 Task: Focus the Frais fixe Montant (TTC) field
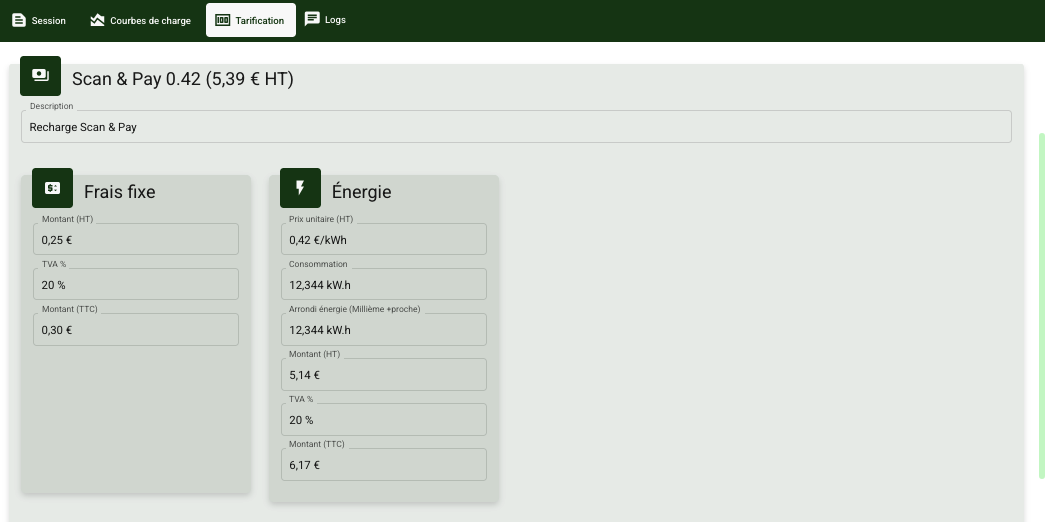coord(136,330)
